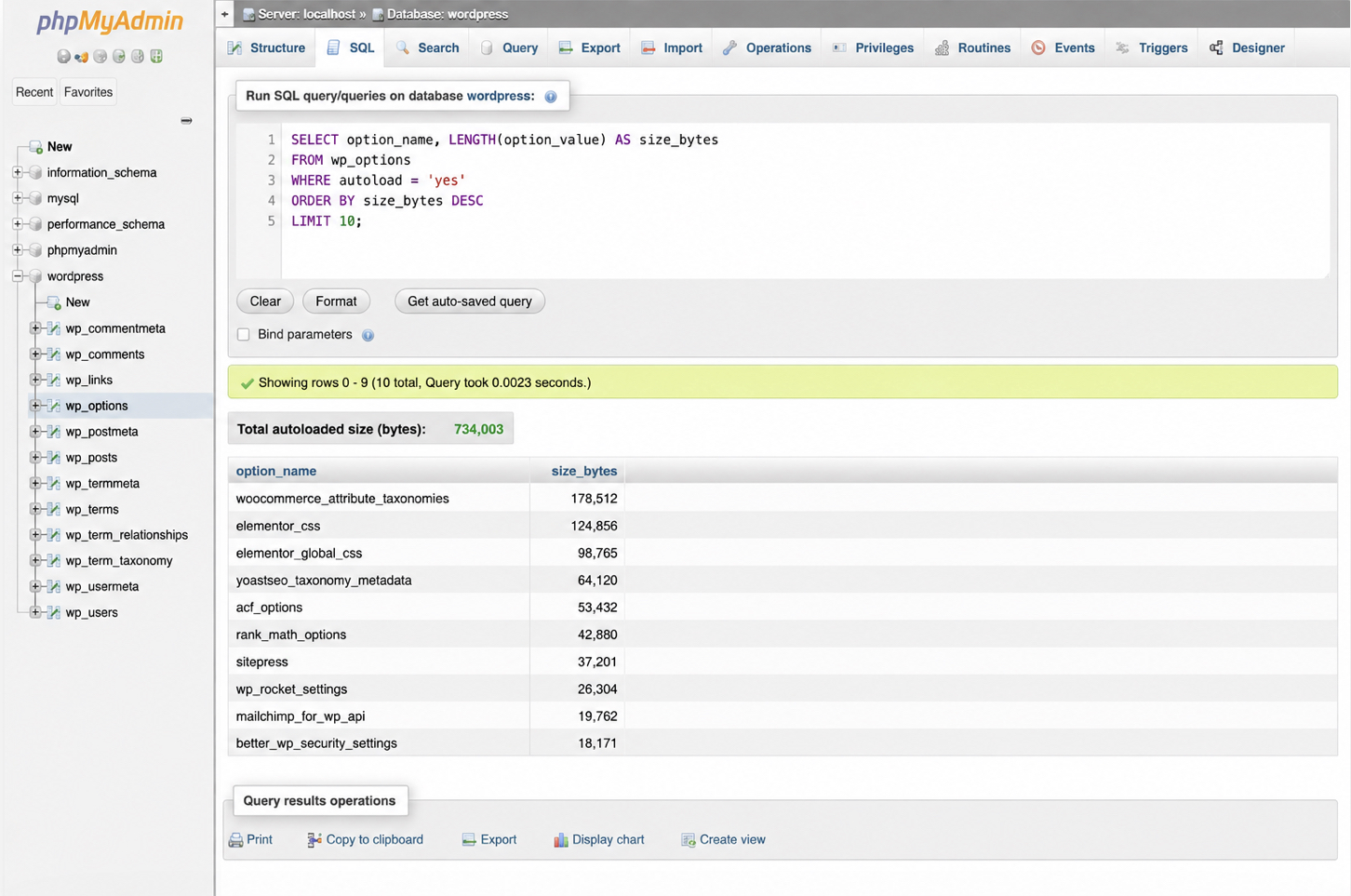Viewport: 1351px width, 896px height.
Task: Click the wp_users table icon in tree
Action: [x=54, y=612]
